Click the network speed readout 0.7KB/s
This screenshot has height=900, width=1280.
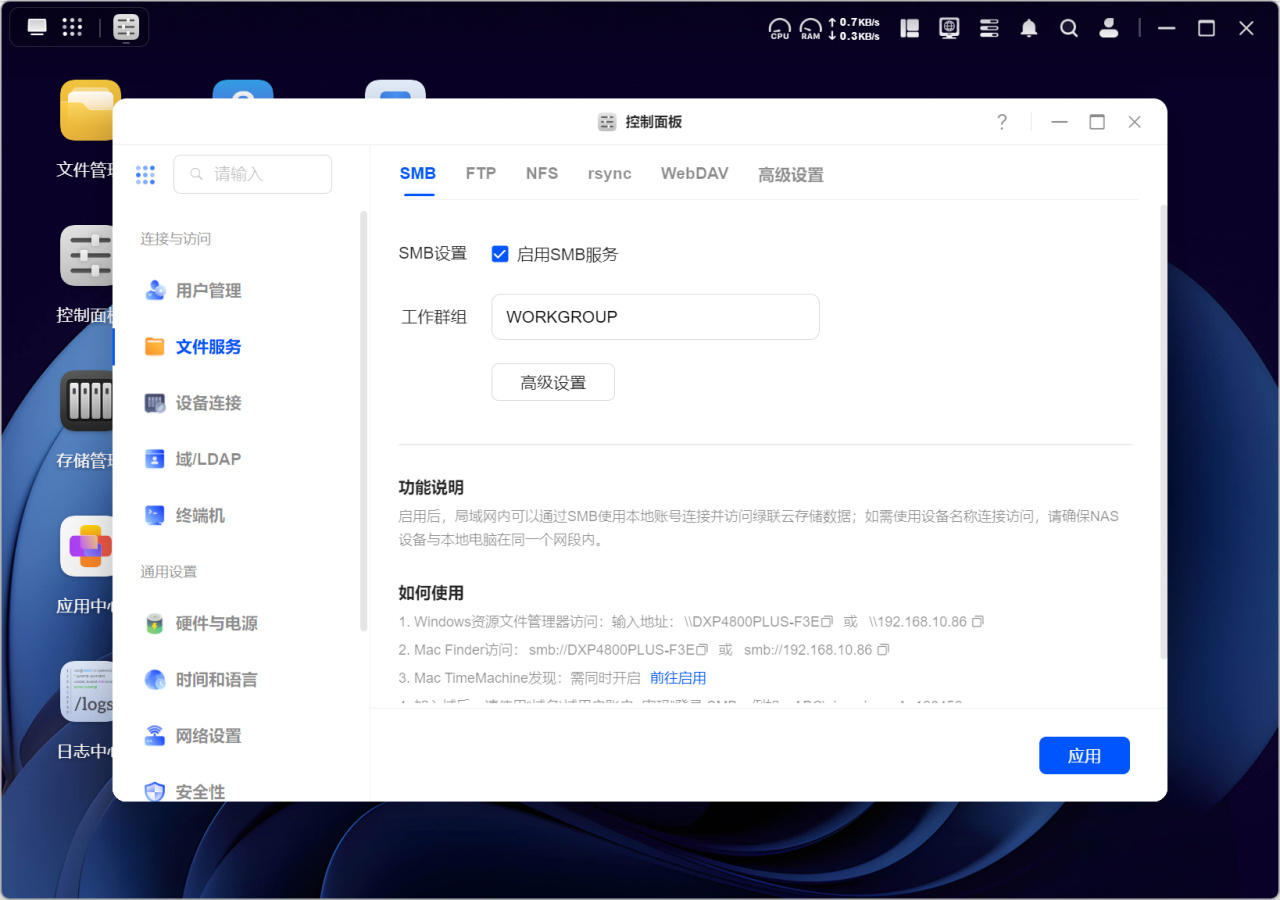tap(854, 22)
